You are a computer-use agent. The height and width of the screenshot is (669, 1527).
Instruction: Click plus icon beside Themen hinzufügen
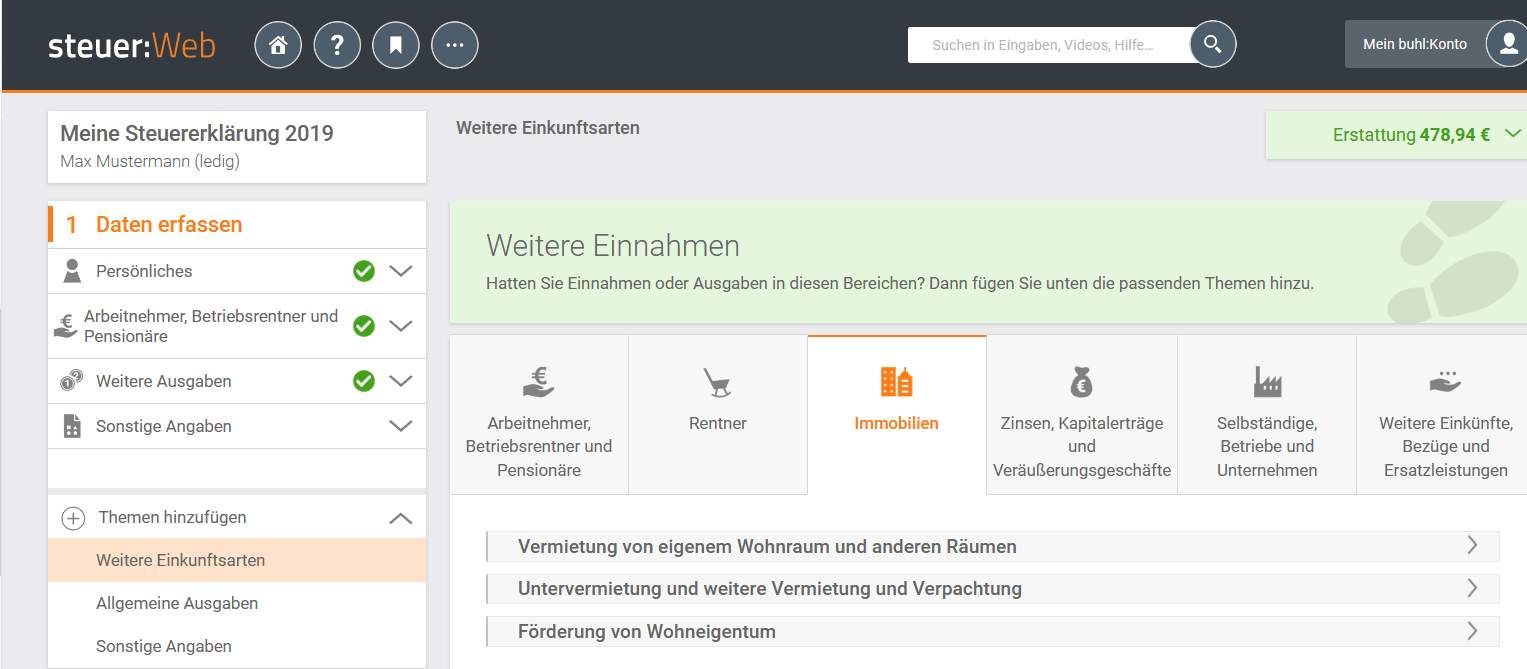click(x=73, y=518)
